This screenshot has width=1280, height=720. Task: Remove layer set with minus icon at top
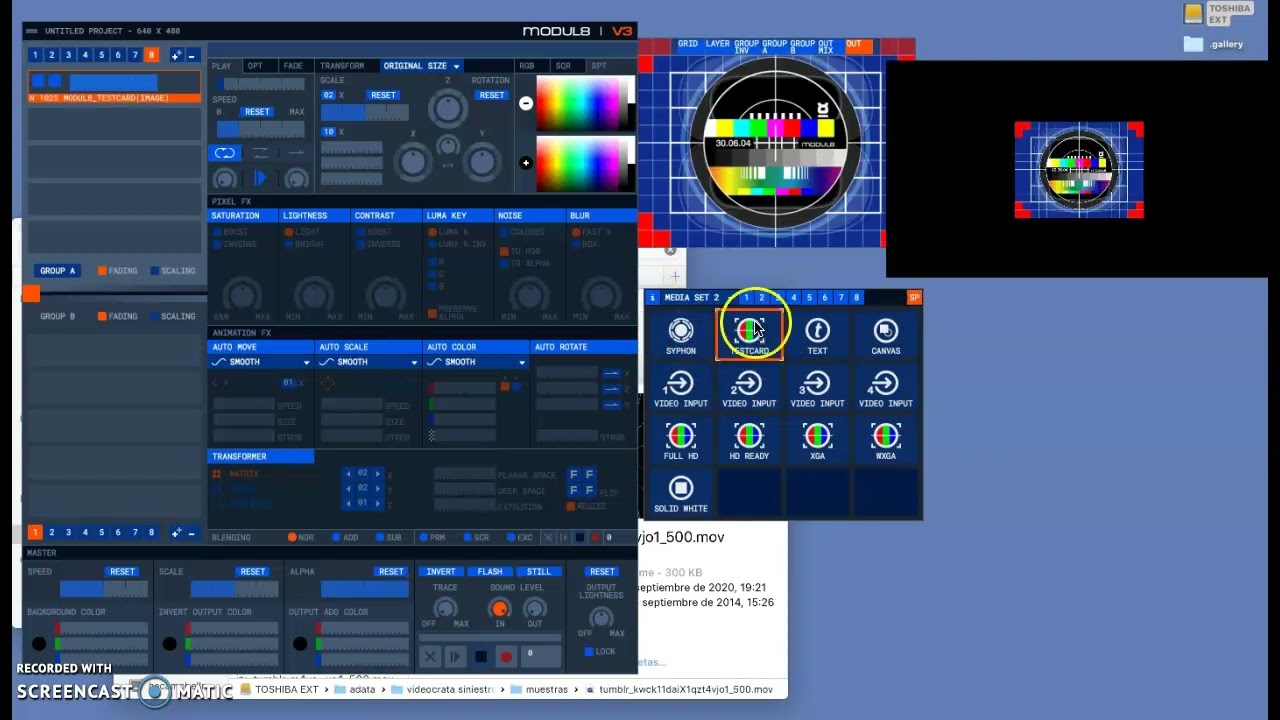coord(192,55)
